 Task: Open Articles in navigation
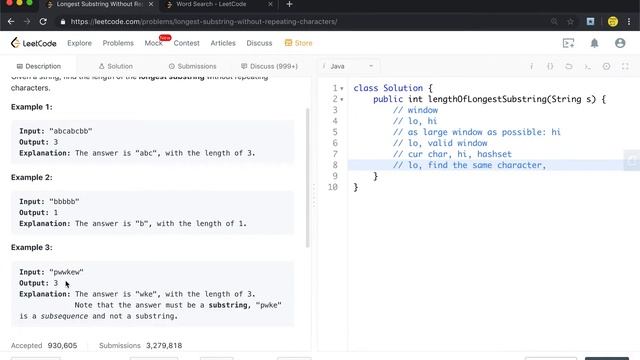[223, 43]
